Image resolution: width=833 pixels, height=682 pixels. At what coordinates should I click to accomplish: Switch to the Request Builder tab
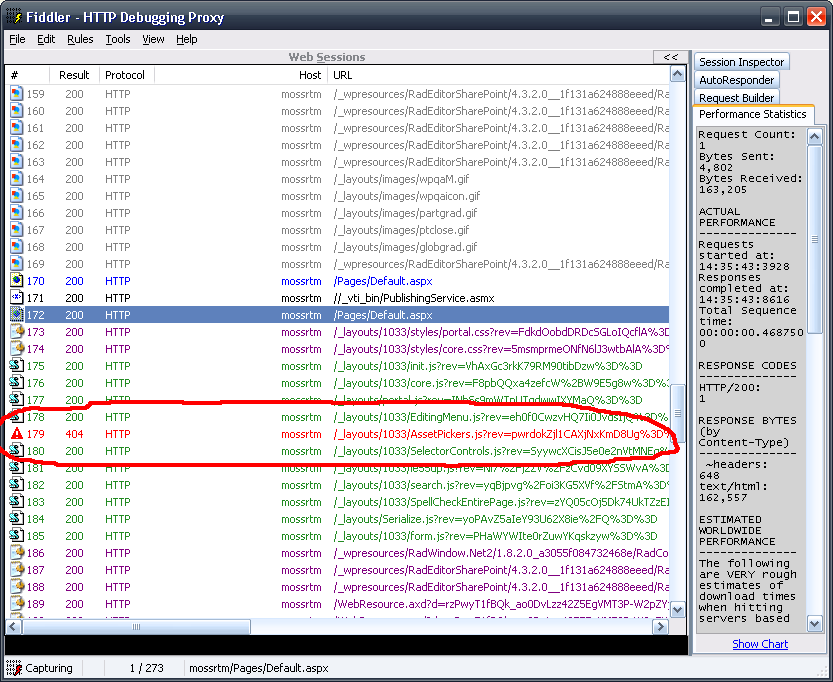point(737,98)
